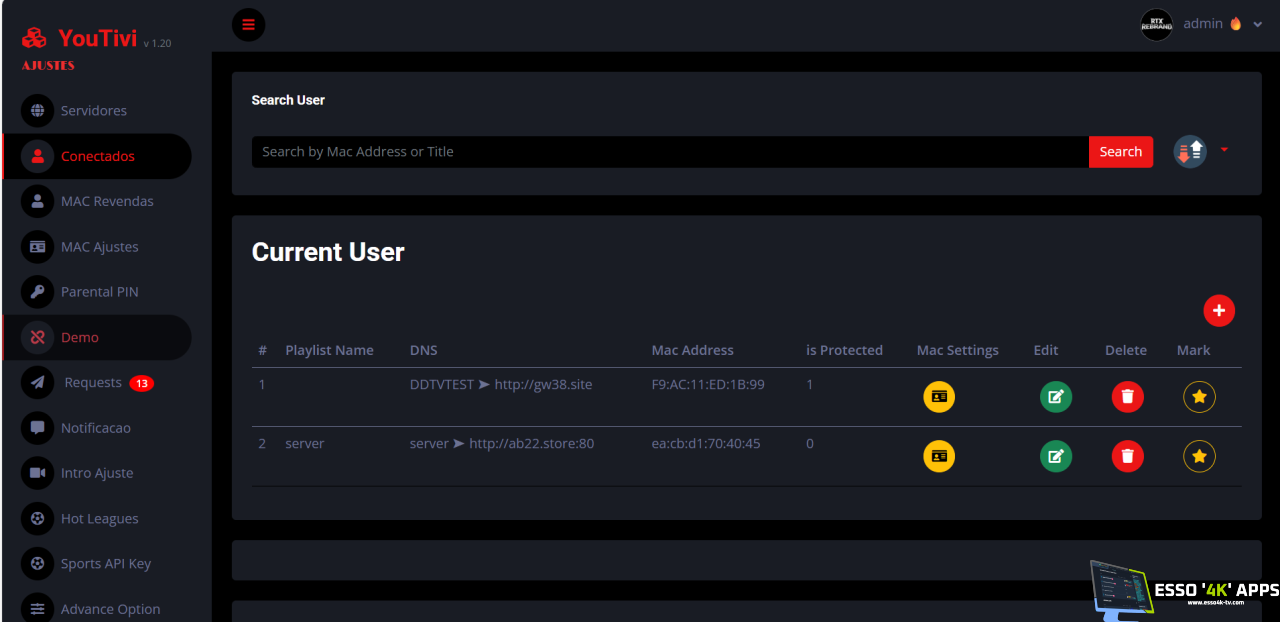The height and width of the screenshot is (622, 1280).
Task: Open Hot Leagues soccer ball icon
Action: pyautogui.click(x=37, y=518)
